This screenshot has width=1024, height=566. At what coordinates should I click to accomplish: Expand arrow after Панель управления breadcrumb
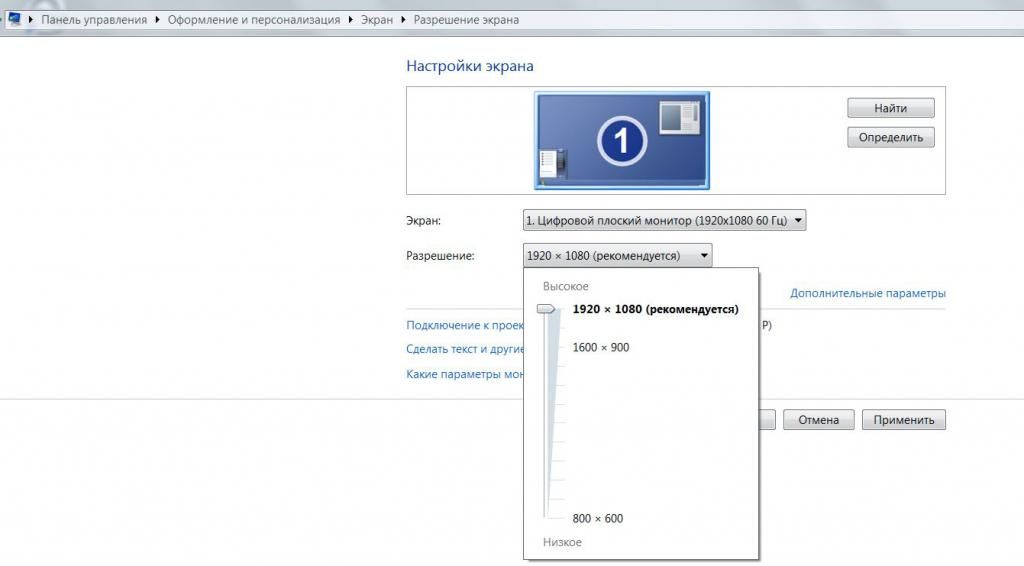coord(157,20)
